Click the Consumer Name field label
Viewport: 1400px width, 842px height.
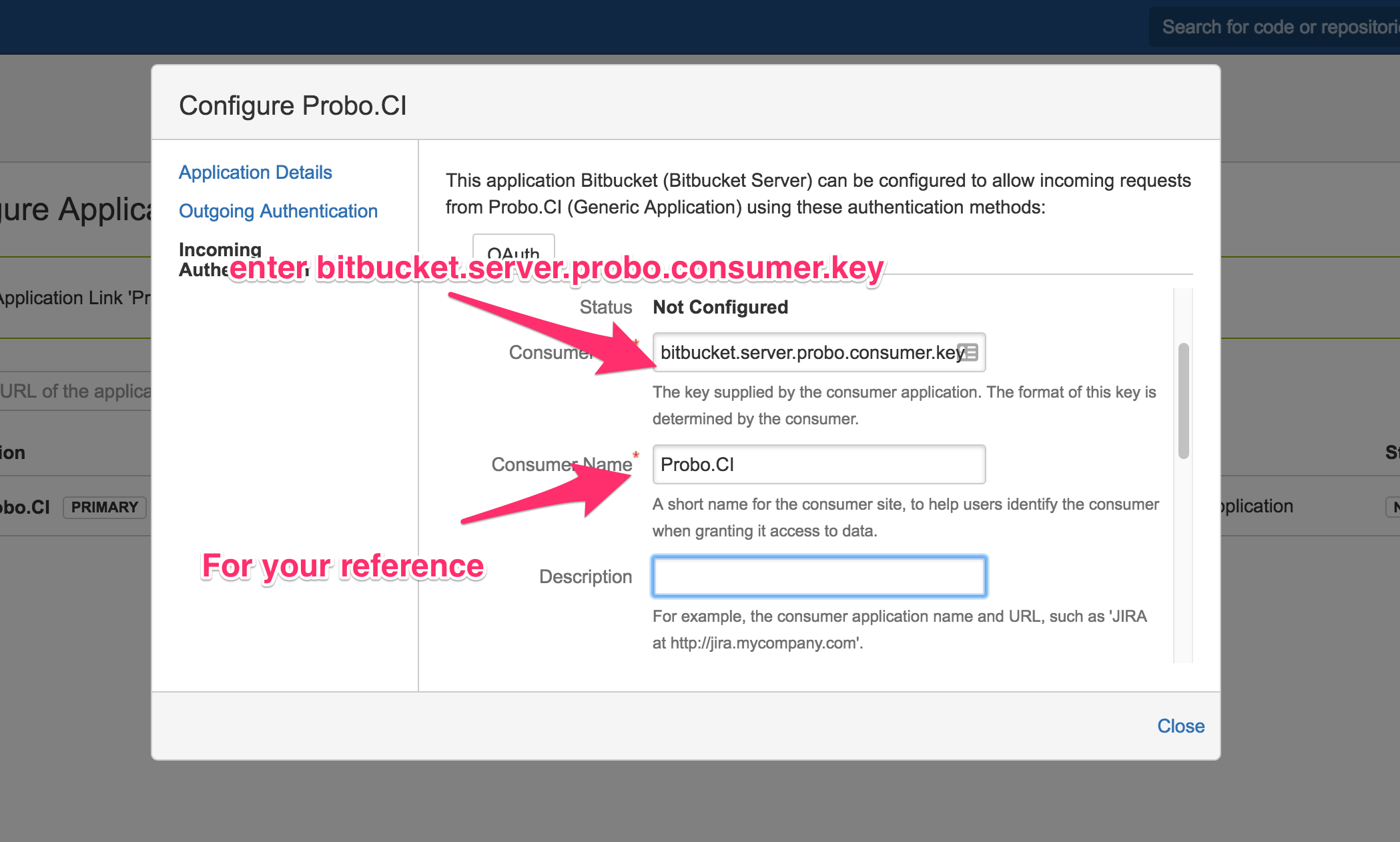point(561,464)
